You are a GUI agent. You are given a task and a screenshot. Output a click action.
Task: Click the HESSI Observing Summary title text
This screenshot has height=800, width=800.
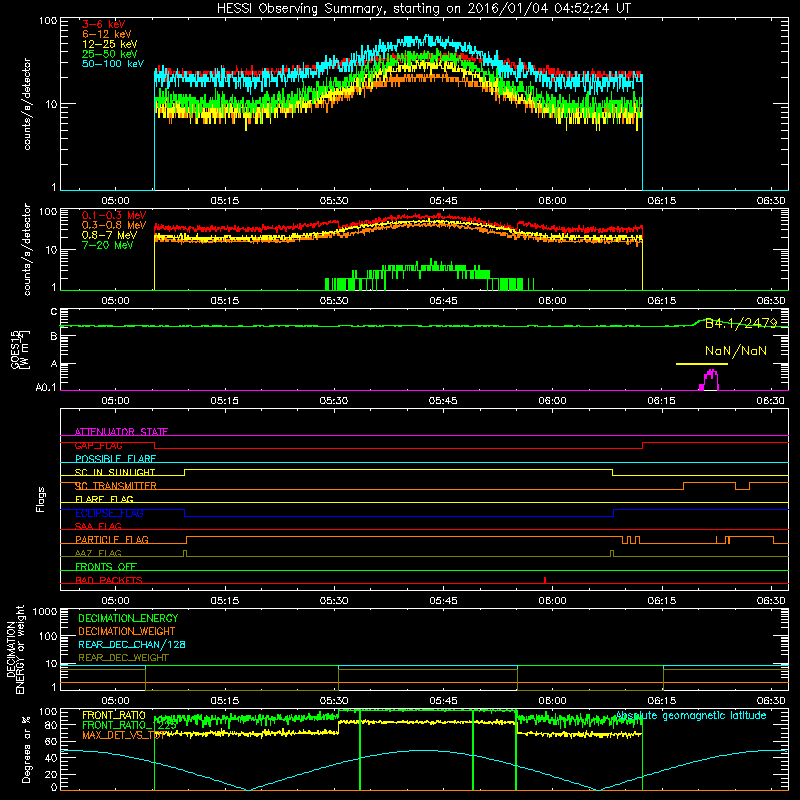tap(423, 8)
